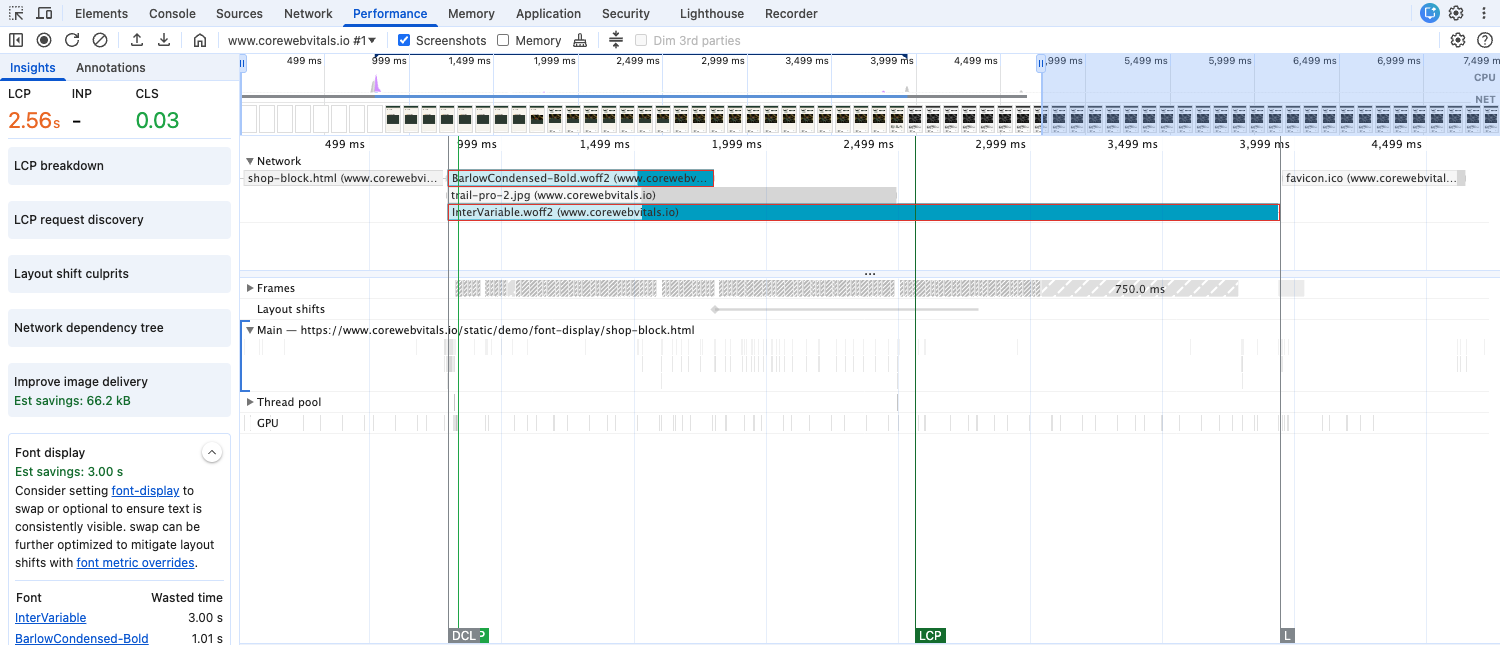Click the InterVariable font link
The image size is (1500, 645).
point(50,618)
